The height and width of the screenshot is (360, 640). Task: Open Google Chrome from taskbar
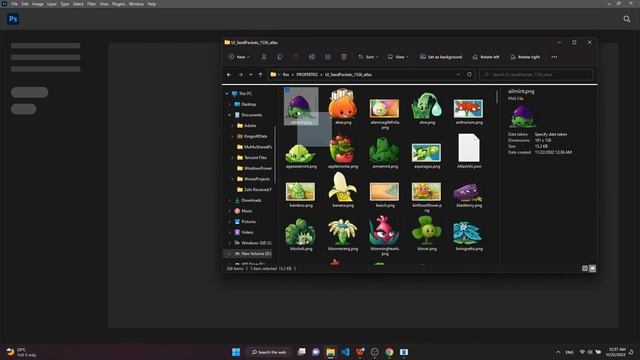pos(389,352)
